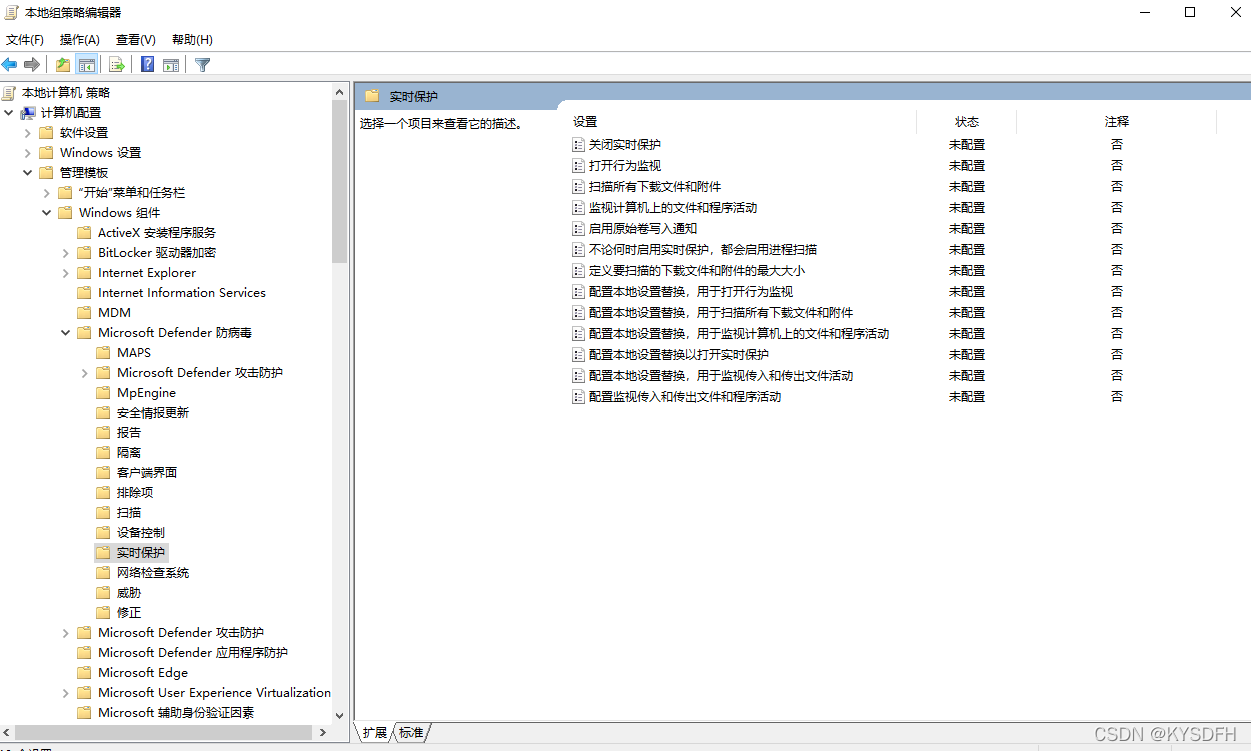Click the policy icon for 打开行为监视
Viewport: 1251px width, 751px height.
[x=578, y=166]
